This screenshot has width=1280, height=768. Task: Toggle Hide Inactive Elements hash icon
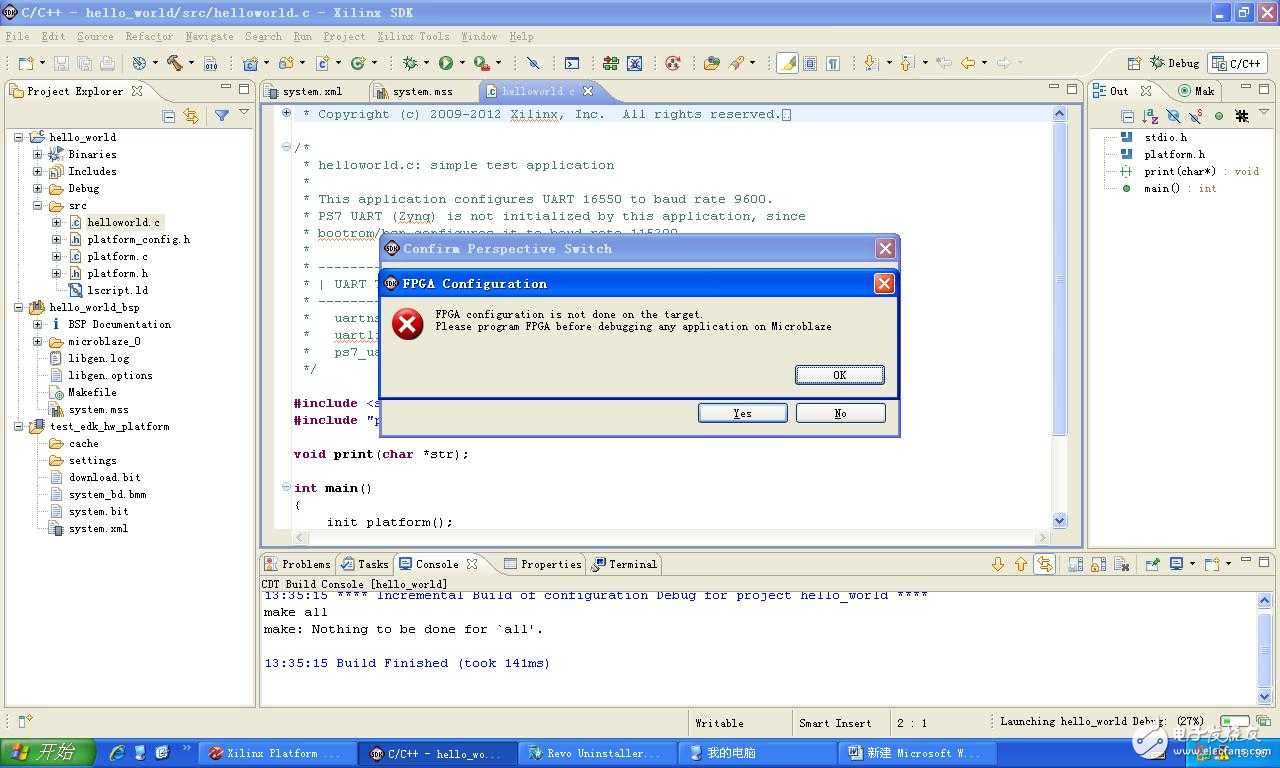tap(1242, 116)
